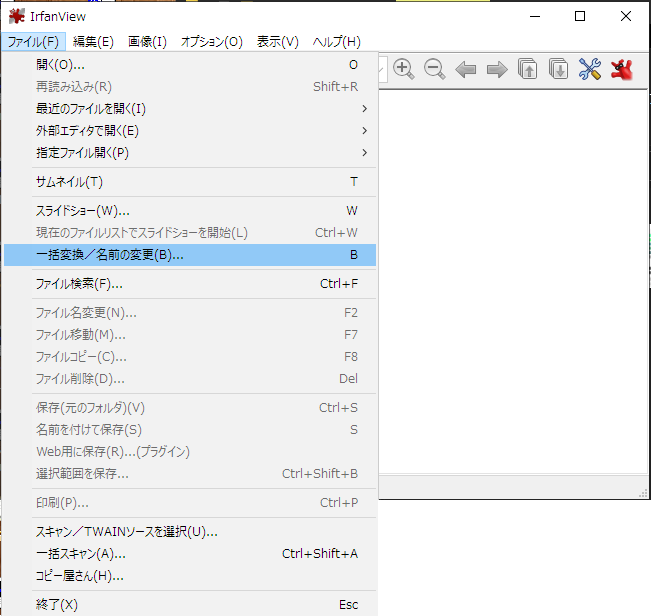
Task: Choose スキャン／TWAINソースを選択(U)... entry
Action: coord(190,532)
